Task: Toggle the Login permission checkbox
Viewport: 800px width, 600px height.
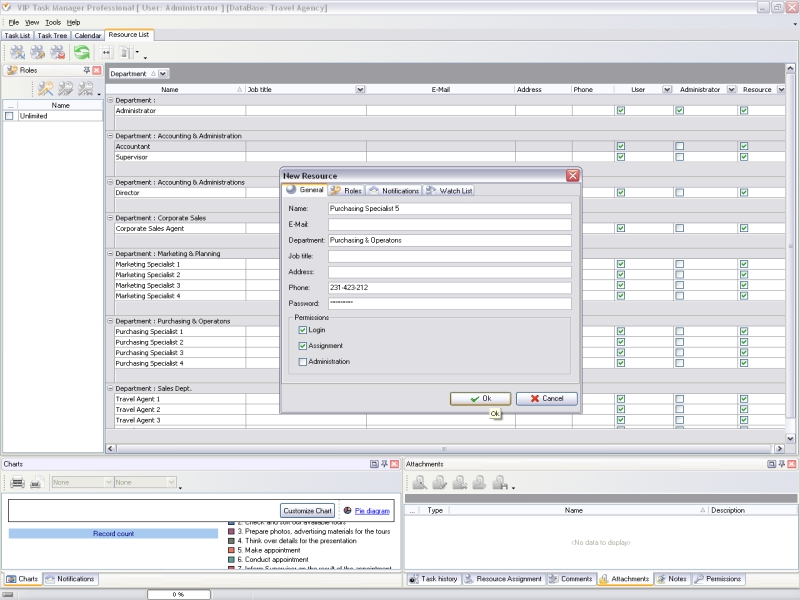Action: (x=303, y=330)
